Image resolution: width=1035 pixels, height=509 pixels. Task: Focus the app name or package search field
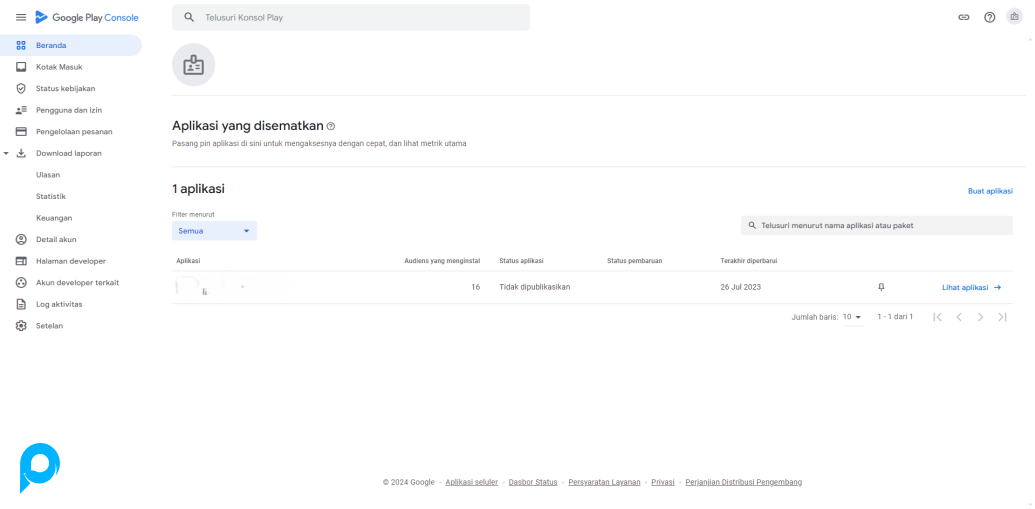[x=877, y=225]
